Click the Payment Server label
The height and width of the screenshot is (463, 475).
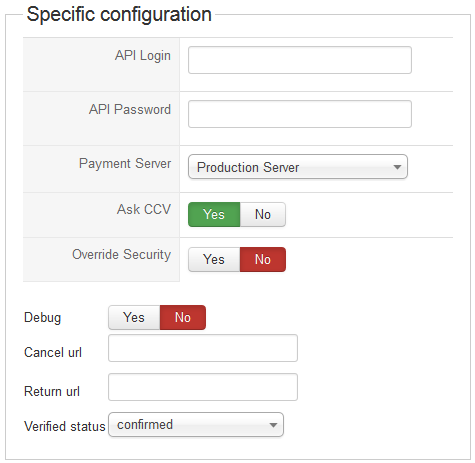click(125, 164)
